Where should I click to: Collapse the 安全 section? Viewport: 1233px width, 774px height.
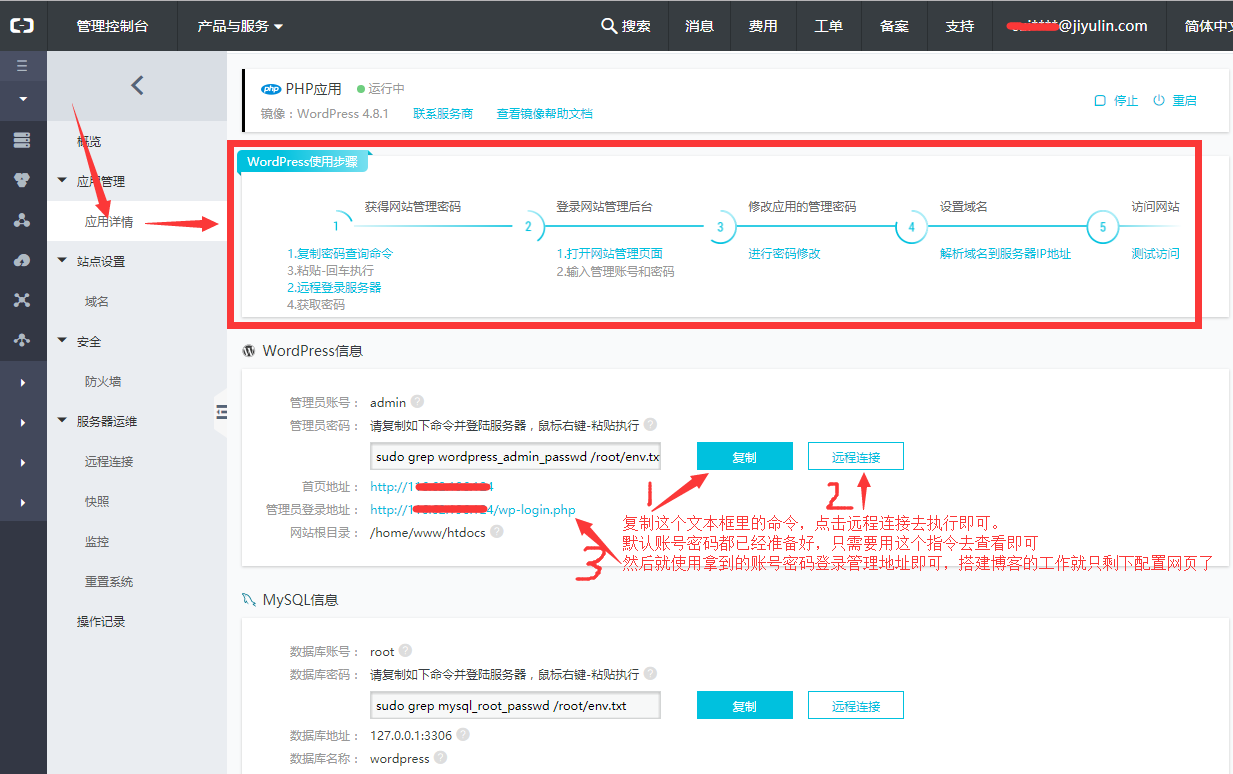pos(62,341)
